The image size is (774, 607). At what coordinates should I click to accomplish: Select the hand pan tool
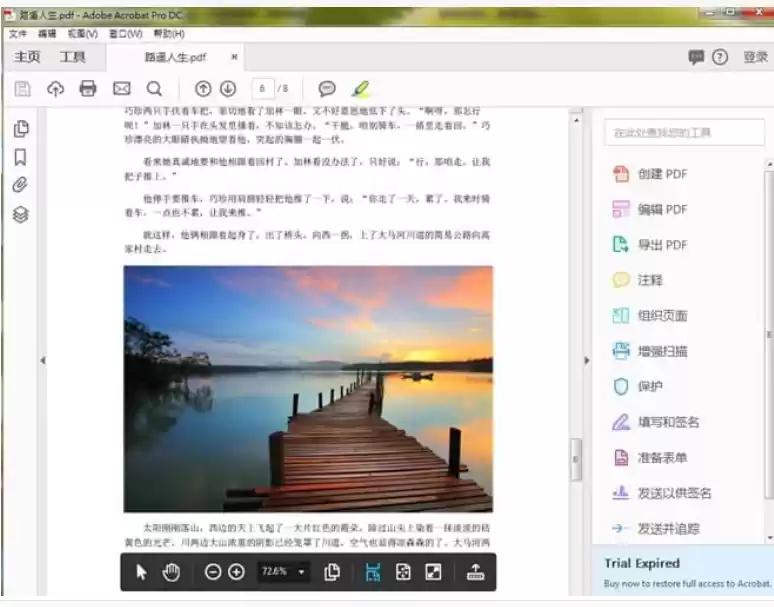point(171,572)
